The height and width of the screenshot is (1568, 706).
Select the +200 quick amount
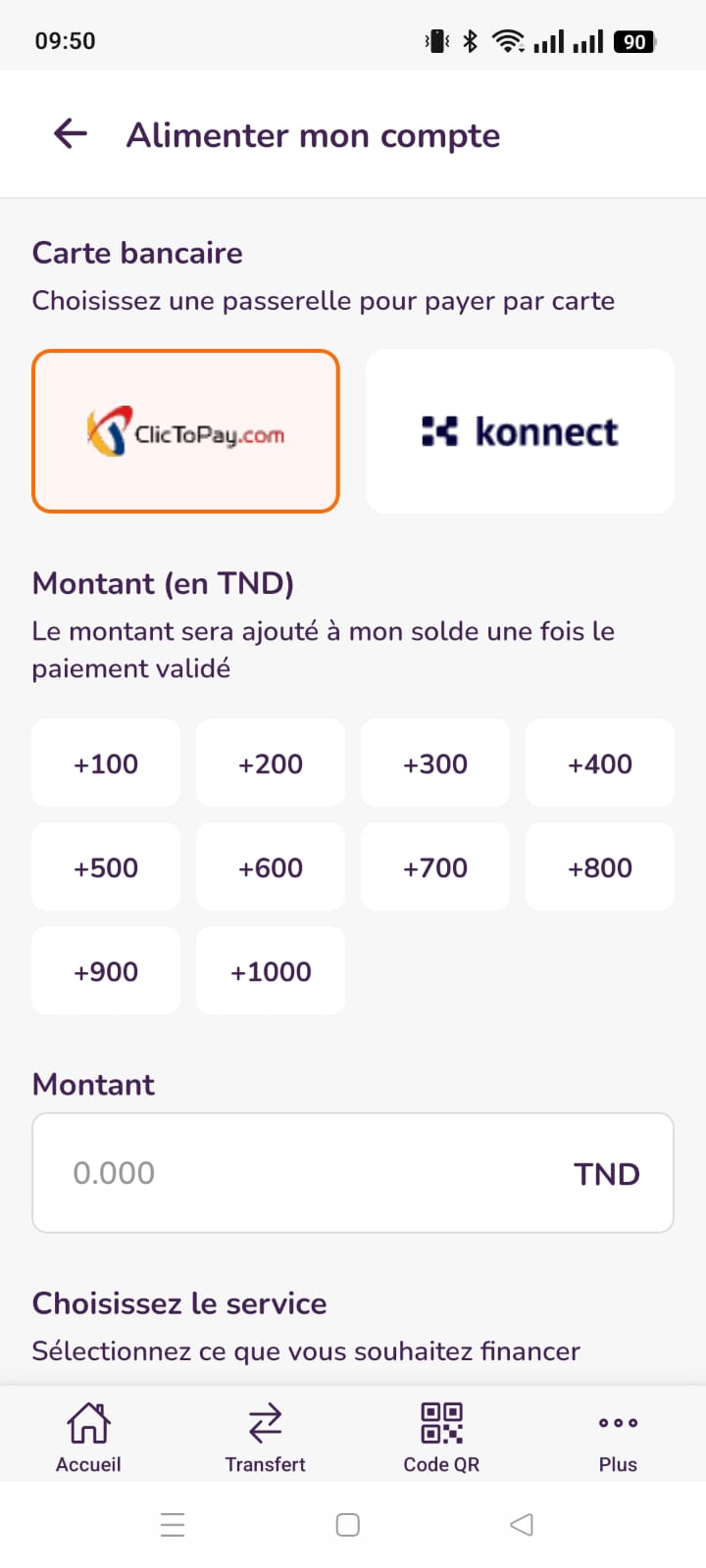click(x=271, y=763)
